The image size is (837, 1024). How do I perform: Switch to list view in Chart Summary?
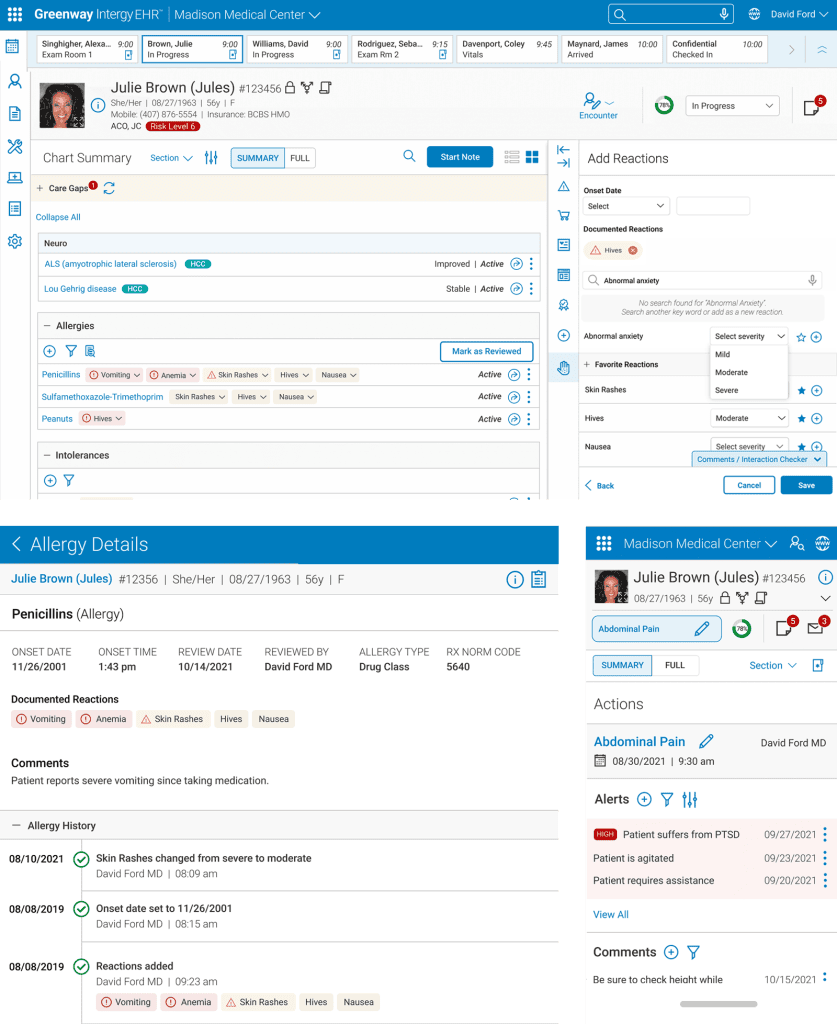512,157
